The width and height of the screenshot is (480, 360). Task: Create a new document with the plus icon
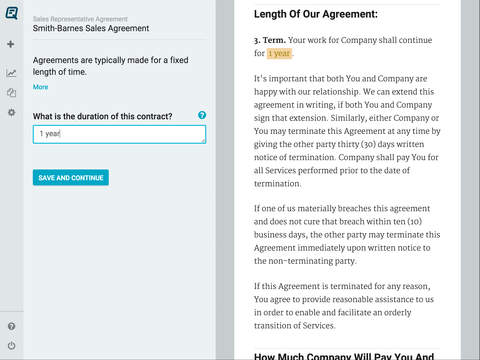coord(11,44)
